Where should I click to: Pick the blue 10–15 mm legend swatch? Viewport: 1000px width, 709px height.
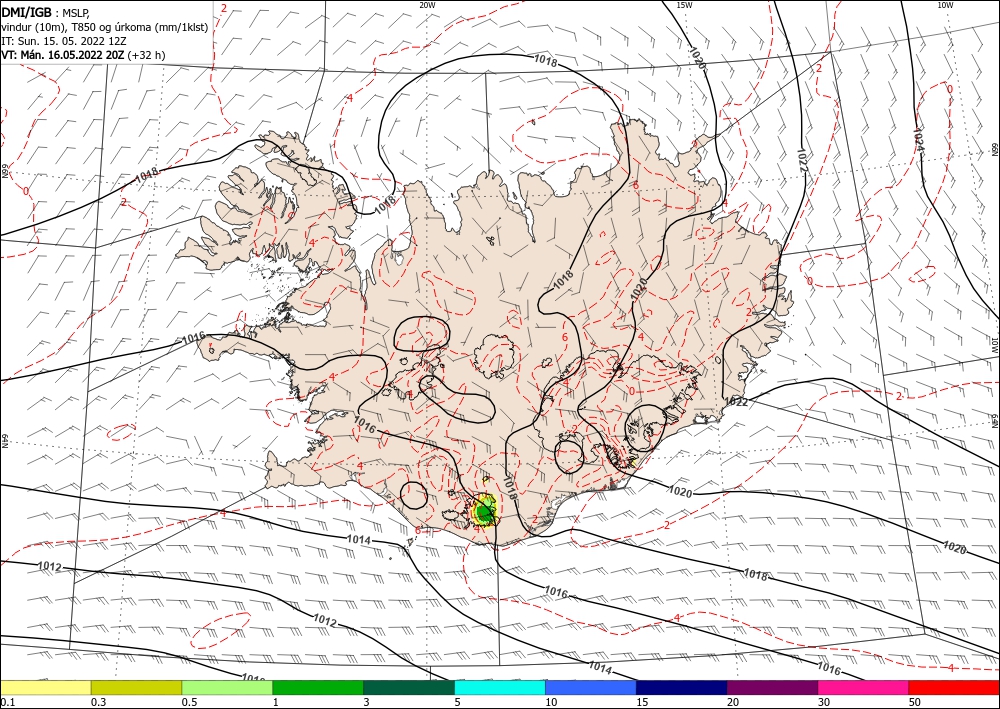click(591, 687)
